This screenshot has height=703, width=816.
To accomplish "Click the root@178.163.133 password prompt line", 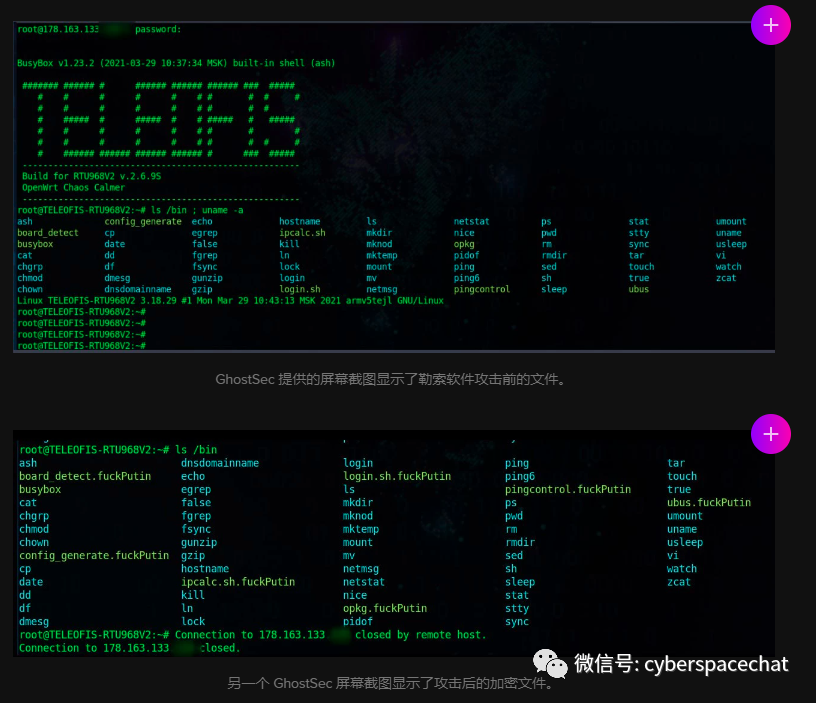I will [99, 29].
